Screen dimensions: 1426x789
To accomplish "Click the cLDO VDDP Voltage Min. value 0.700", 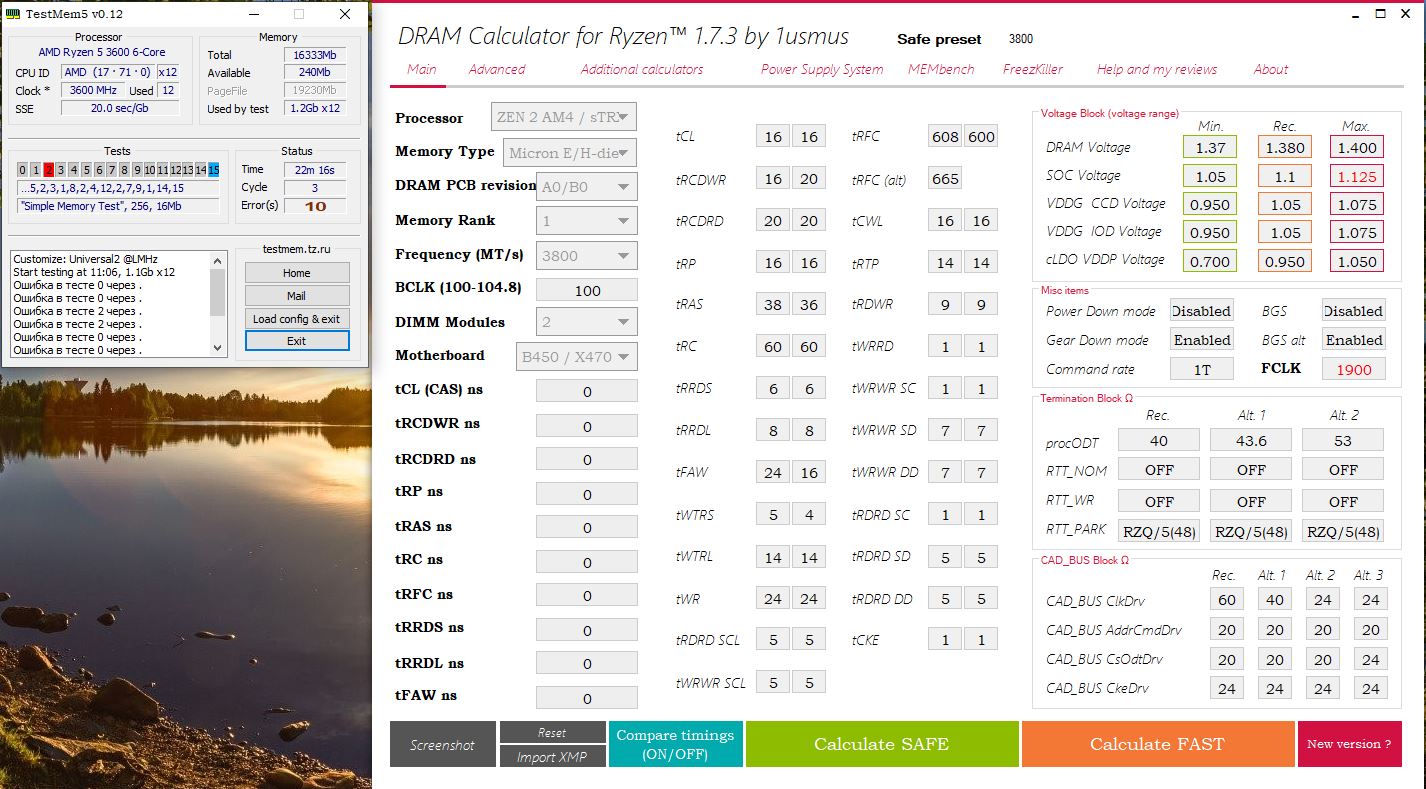I will pos(1210,261).
